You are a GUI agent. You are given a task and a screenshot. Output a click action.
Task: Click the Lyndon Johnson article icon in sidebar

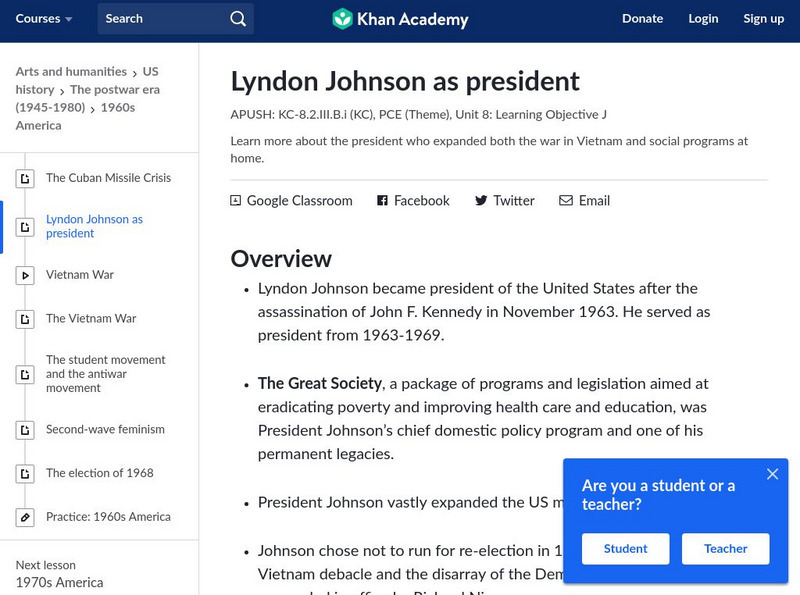[x=24, y=227]
